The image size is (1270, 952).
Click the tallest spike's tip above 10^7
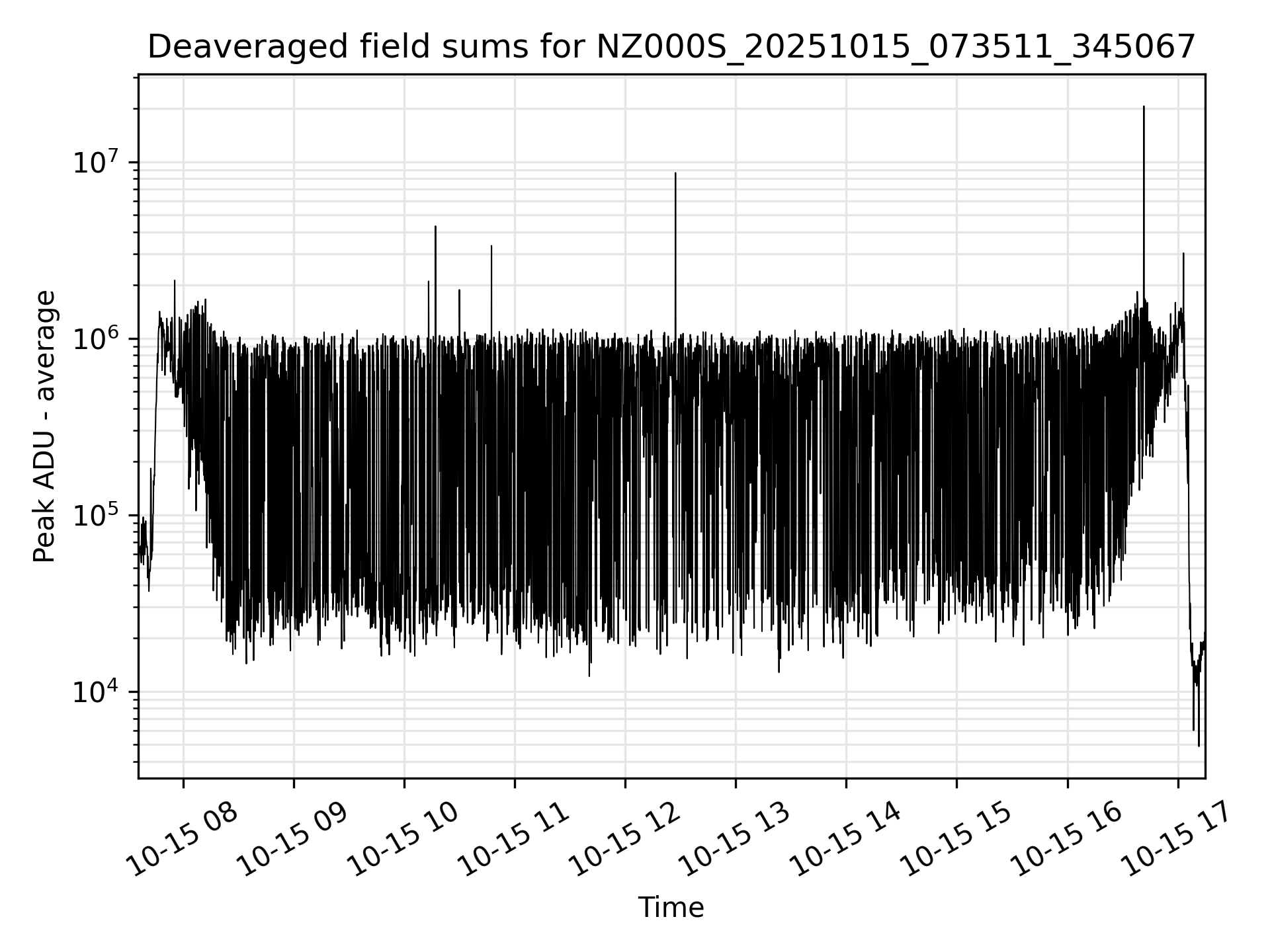point(1144,107)
